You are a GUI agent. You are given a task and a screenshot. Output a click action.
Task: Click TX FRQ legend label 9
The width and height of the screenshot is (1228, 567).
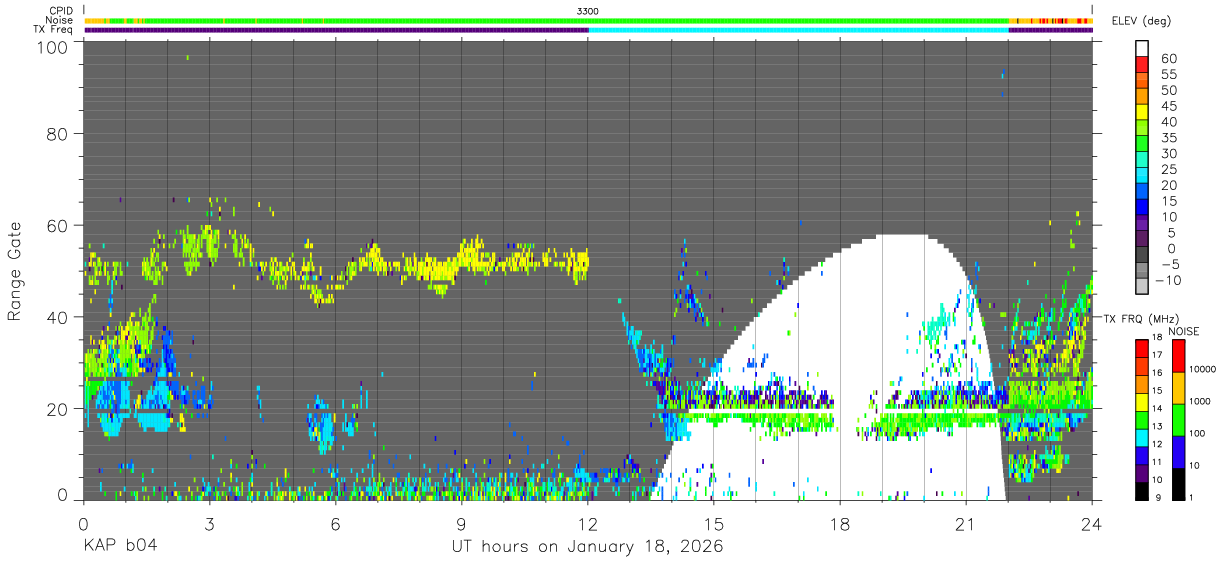pyautogui.click(x=1157, y=498)
